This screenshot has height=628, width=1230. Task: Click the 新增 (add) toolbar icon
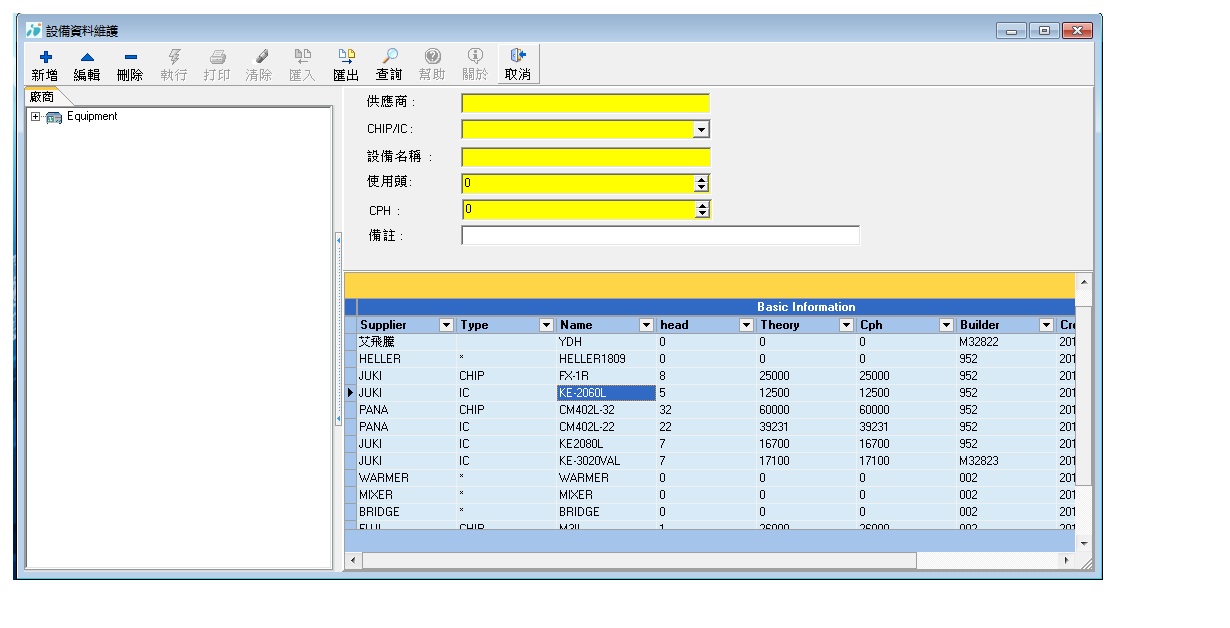click(44, 57)
